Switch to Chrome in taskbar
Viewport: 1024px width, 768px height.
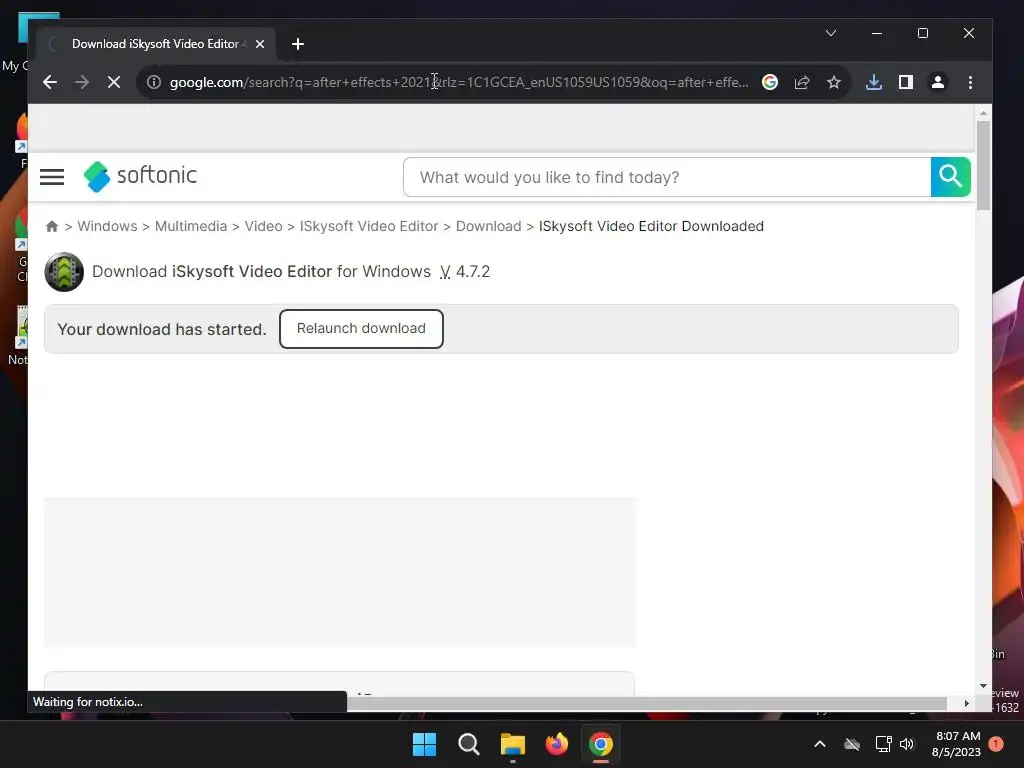(601, 744)
